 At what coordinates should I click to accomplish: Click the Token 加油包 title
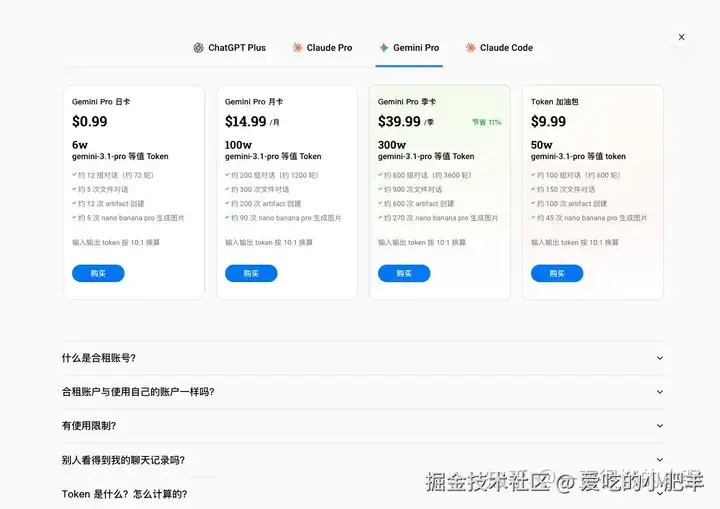click(555, 102)
